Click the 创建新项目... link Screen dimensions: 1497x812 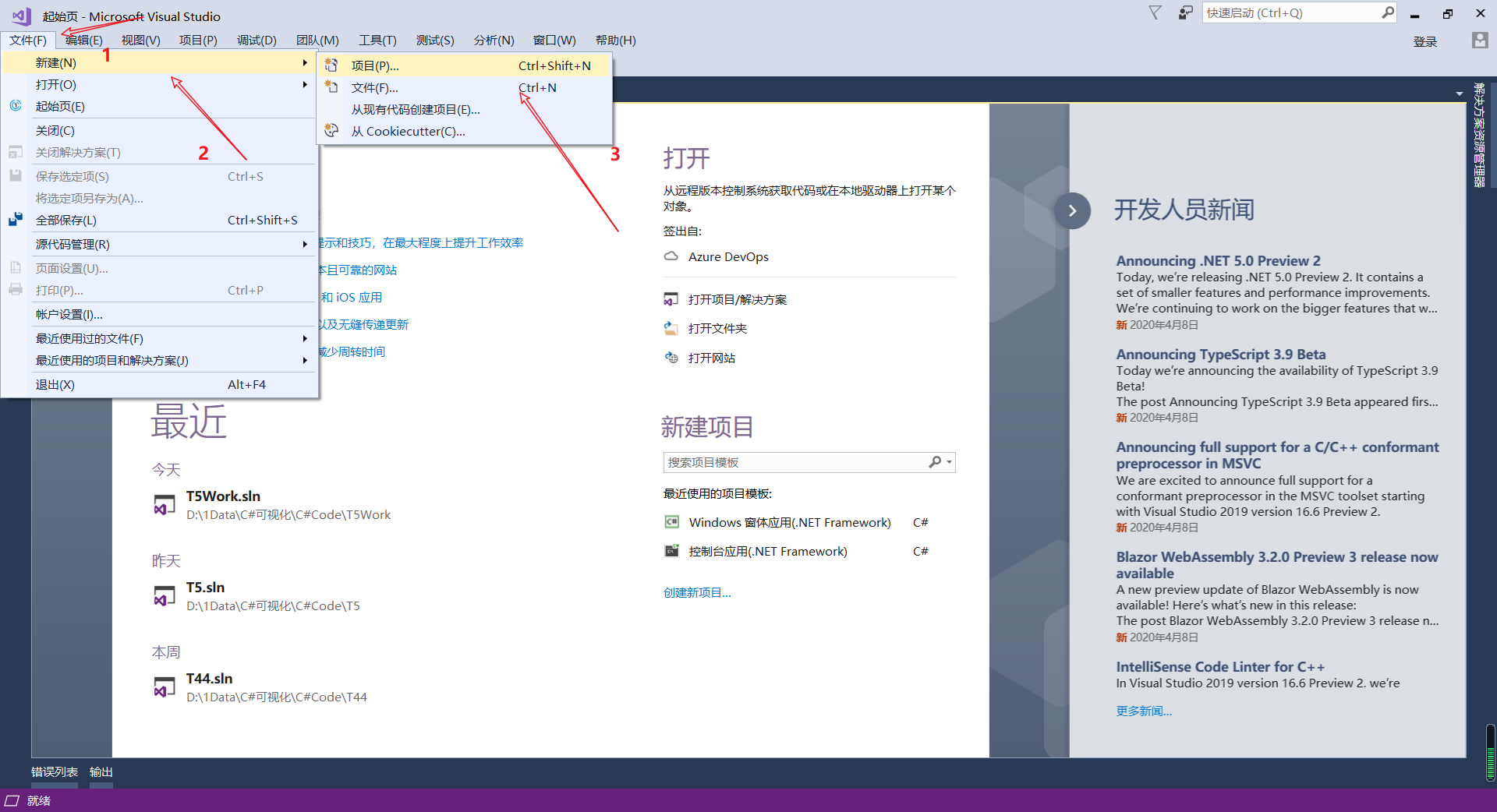click(x=697, y=592)
